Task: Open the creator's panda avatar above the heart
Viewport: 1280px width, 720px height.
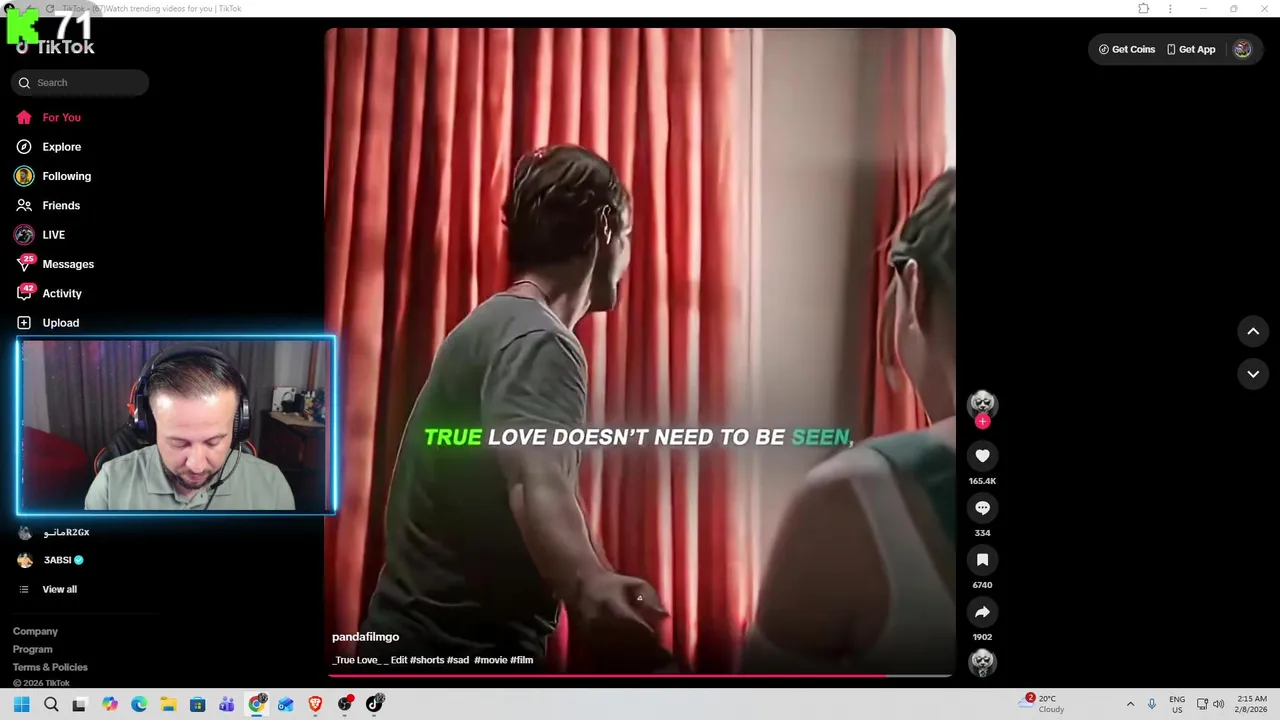Action: (x=982, y=403)
